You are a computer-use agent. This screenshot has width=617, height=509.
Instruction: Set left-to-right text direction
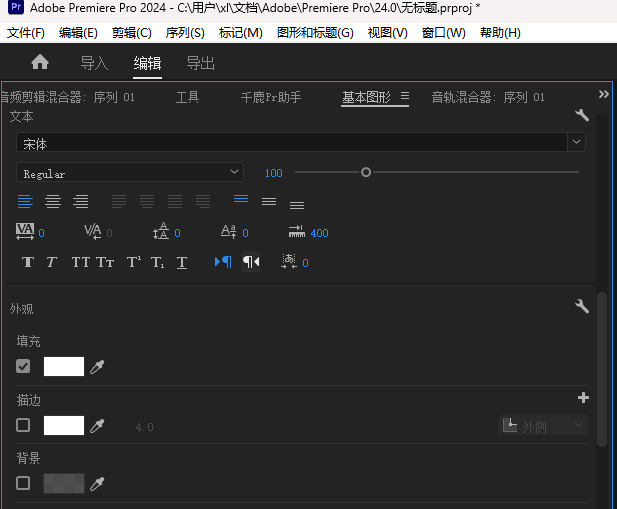pyautogui.click(x=223, y=262)
